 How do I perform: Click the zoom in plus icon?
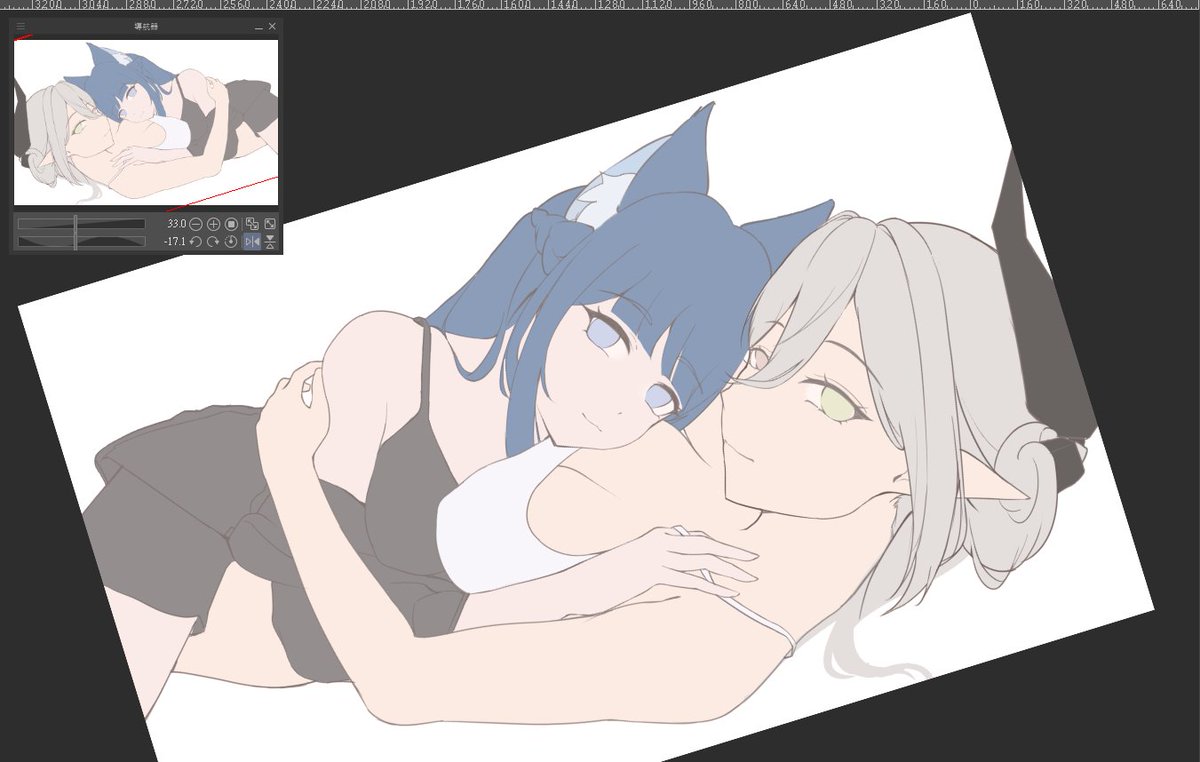[213, 224]
